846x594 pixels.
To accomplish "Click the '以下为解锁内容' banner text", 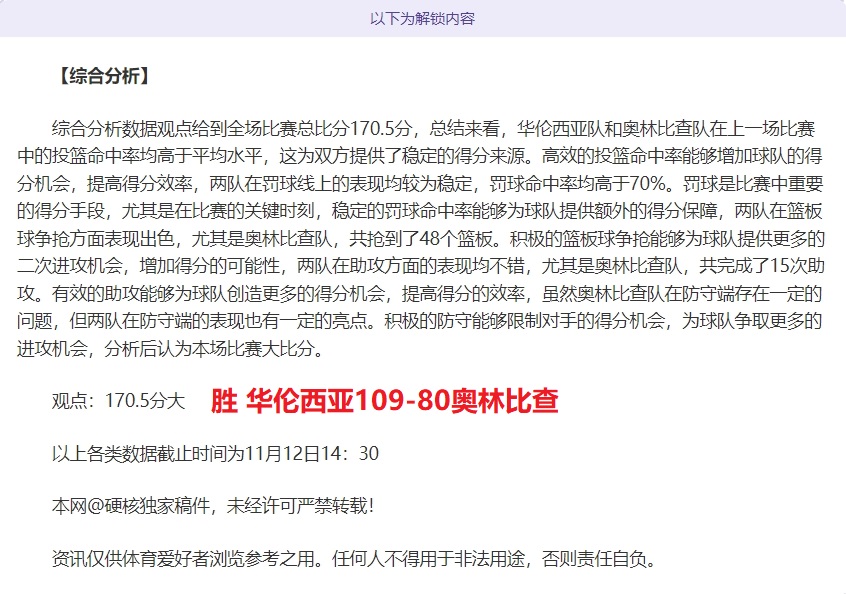I will 422,19.
